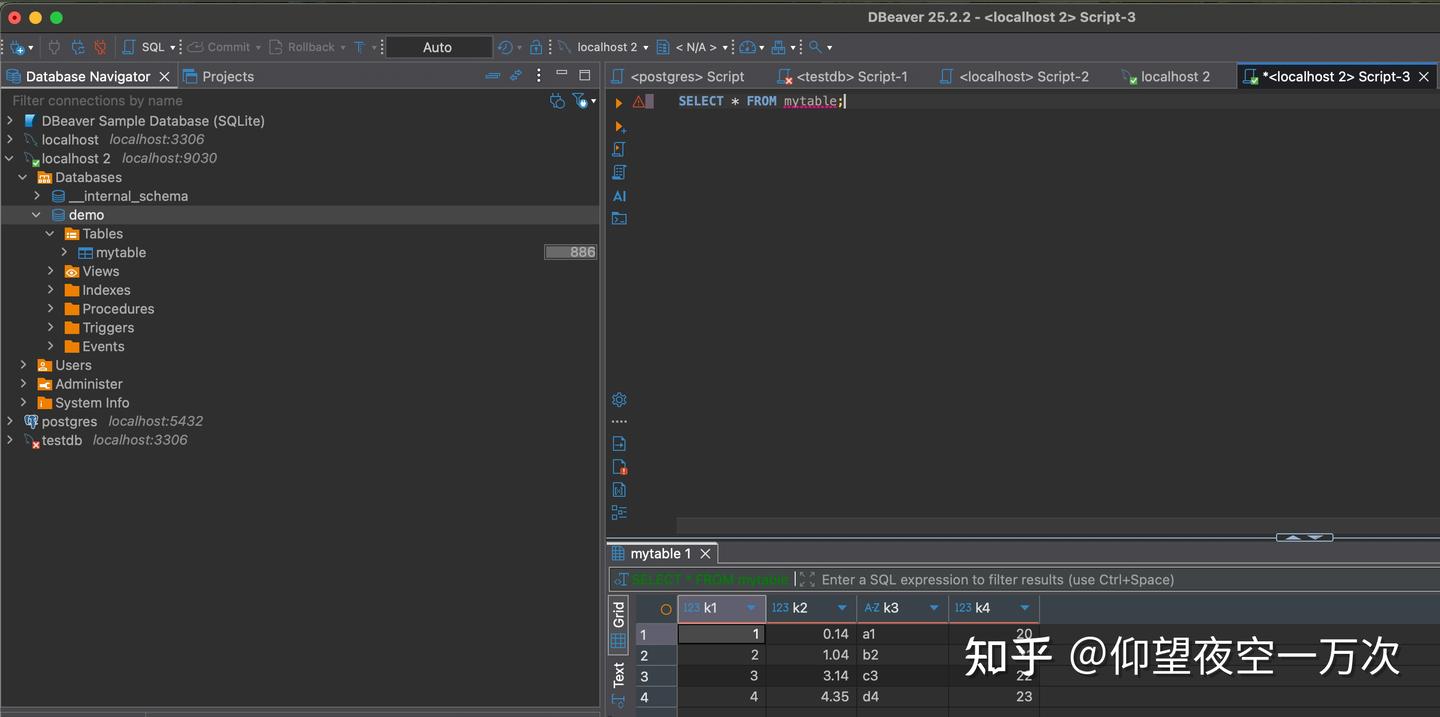Open the active schema N/A selector
The image size is (1440, 717).
[692, 47]
